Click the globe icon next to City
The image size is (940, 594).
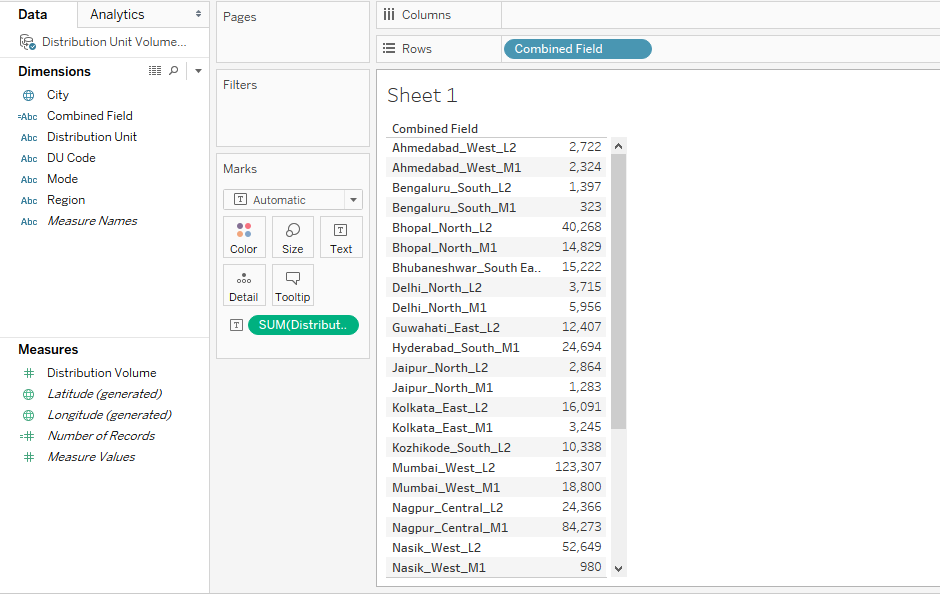(28, 95)
